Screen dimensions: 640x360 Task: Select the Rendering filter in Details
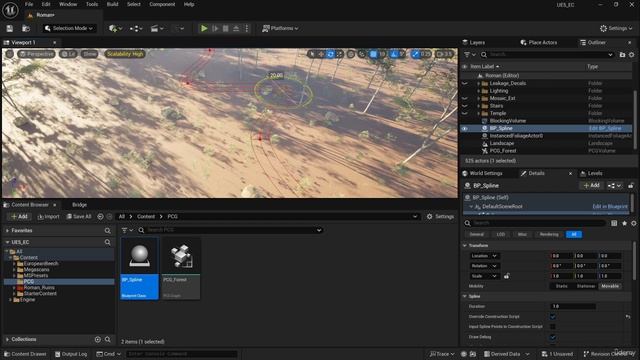[549, 234]
